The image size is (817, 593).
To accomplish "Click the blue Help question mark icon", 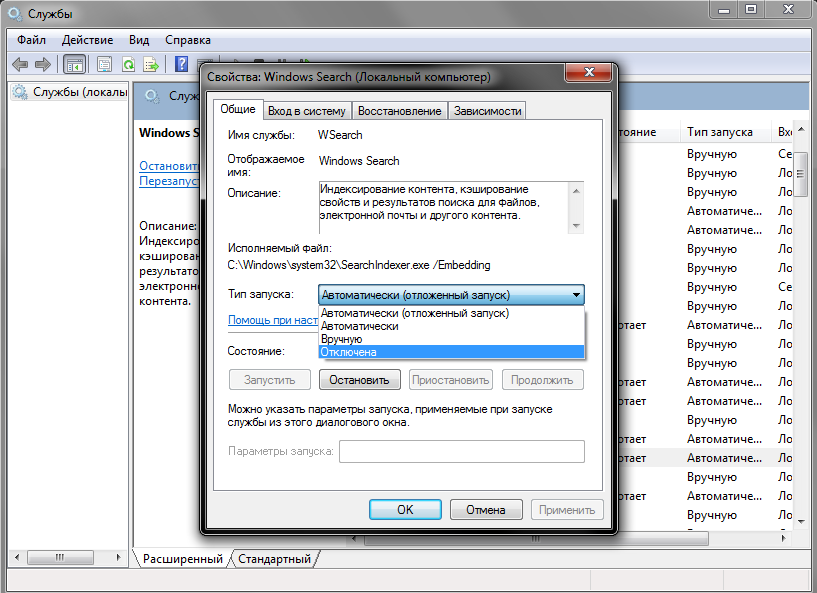I will click(181, 64).
